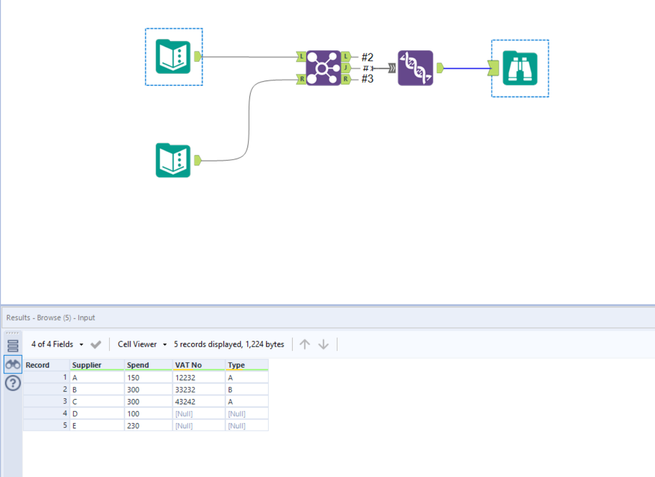Viewport: 655px width, 477px height.
Task: Click top Text Input output anchor
Action: [x=198, y=56]
